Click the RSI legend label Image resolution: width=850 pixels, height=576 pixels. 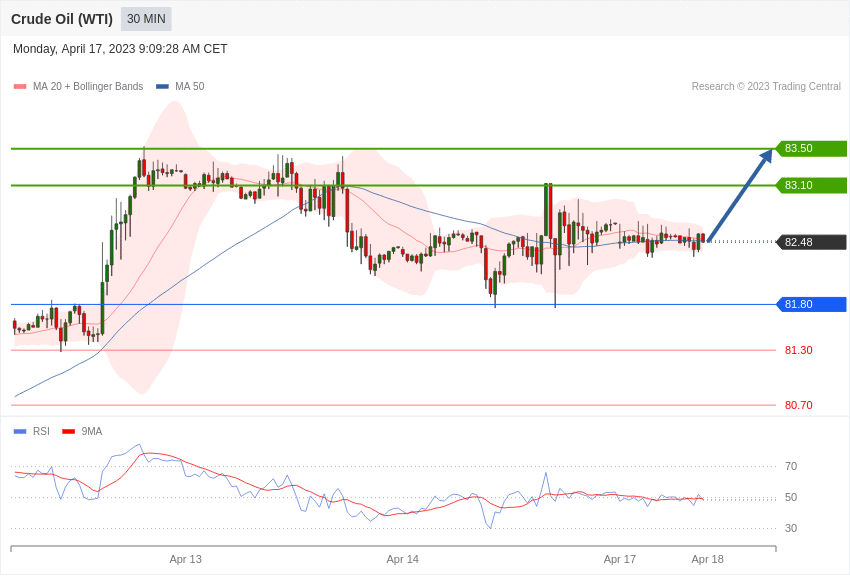(x=41, y=432)
